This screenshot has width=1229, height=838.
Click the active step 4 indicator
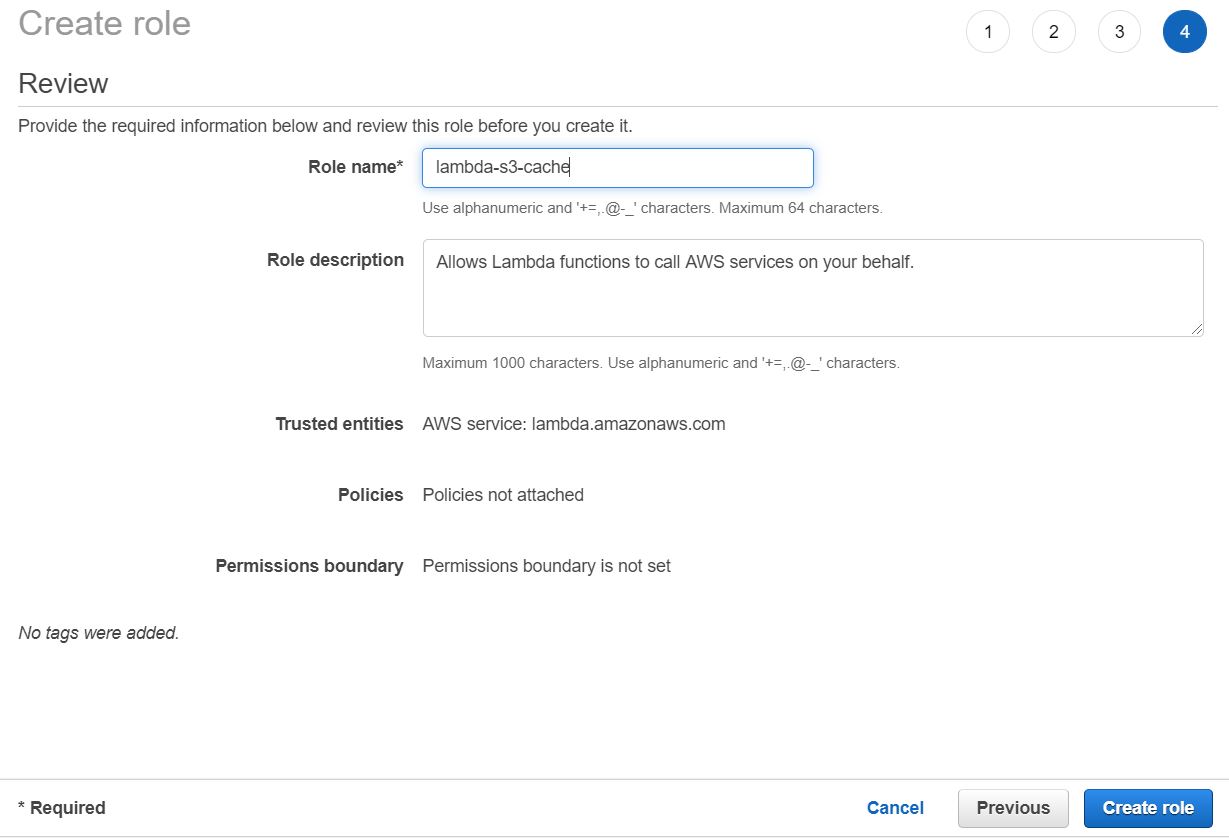tap(1184, 32)
